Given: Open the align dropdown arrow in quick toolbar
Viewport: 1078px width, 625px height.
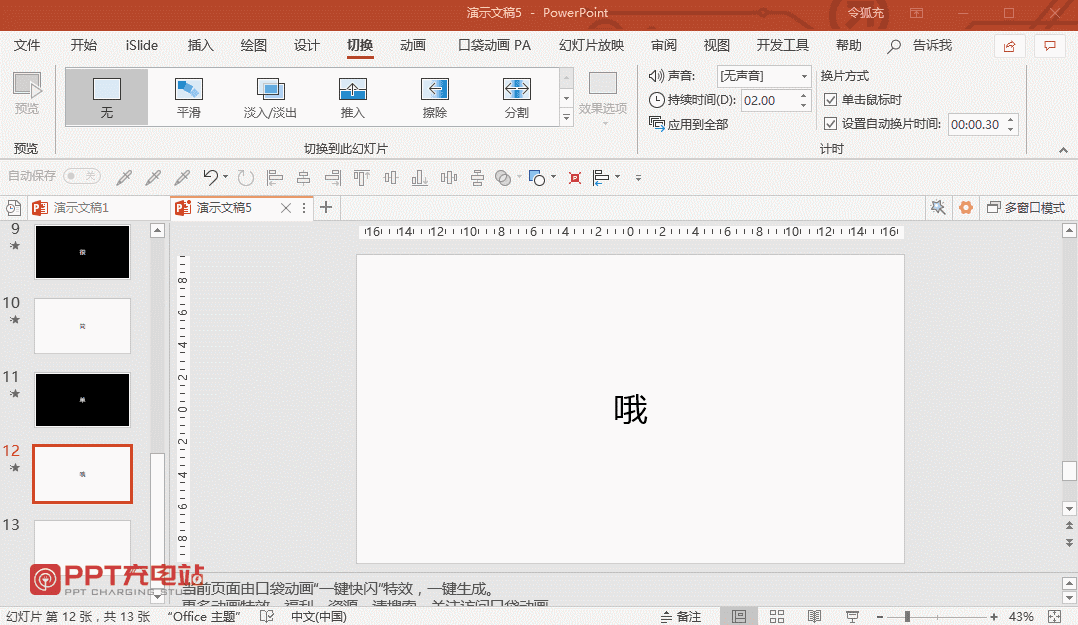Looking at the screenshot, I should [x=617, y=177].
